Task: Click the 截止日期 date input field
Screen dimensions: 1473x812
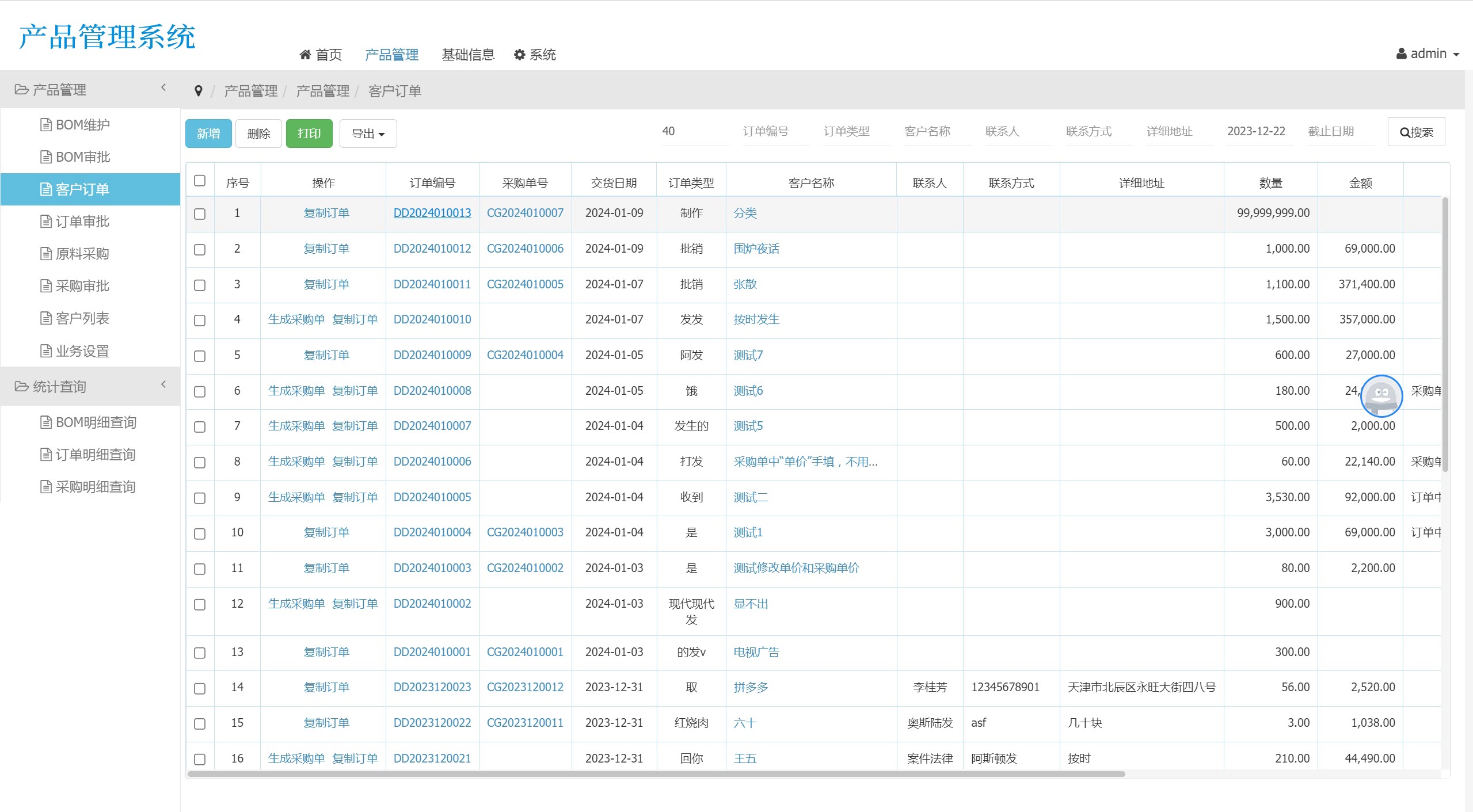Action: click(1341, 132)
